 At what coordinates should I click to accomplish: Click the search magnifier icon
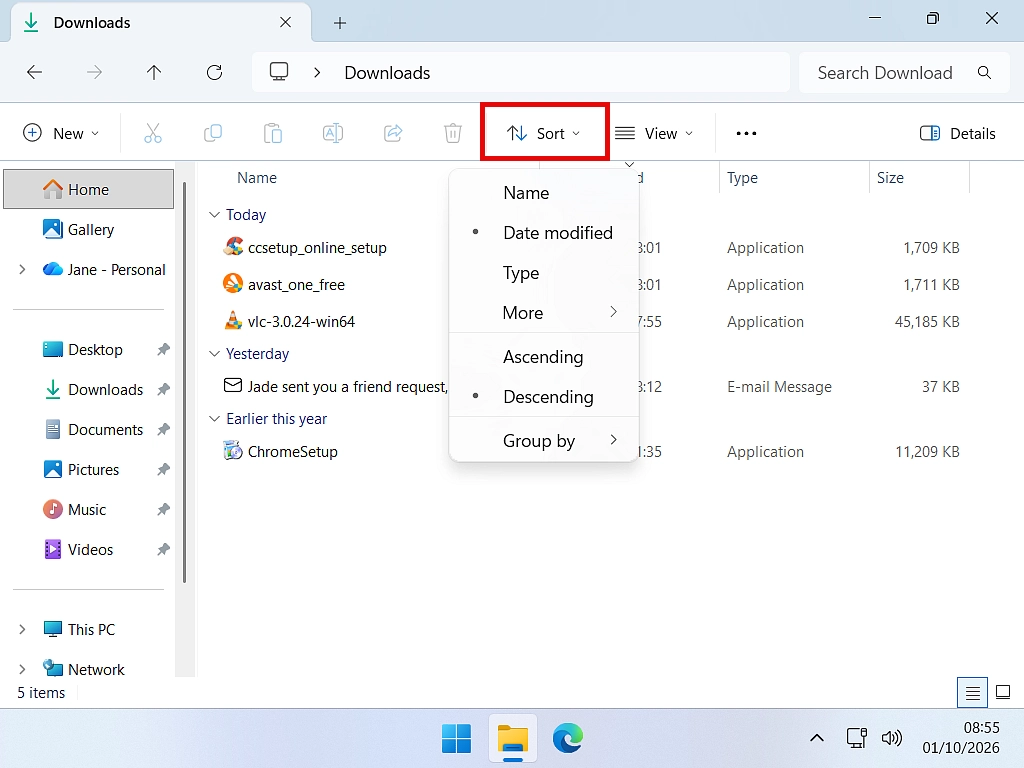[x=984, y=72]
